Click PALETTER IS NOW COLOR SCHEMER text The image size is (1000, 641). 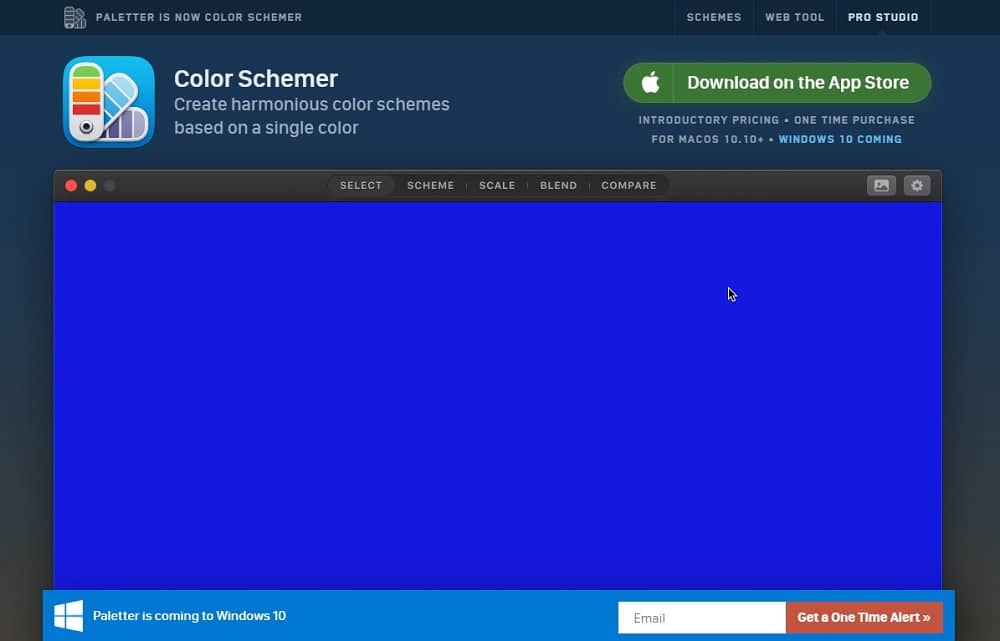tap(199, 17)
